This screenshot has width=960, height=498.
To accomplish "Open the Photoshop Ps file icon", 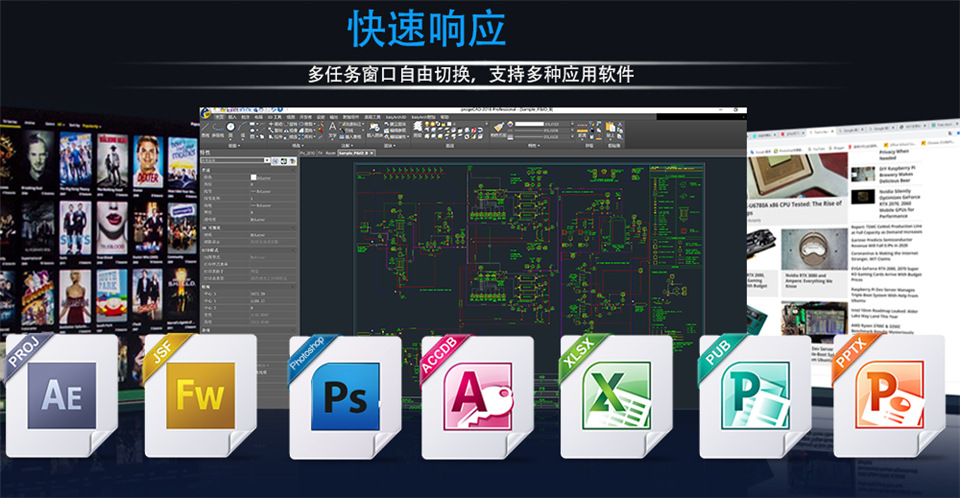I will coord(345,397).
